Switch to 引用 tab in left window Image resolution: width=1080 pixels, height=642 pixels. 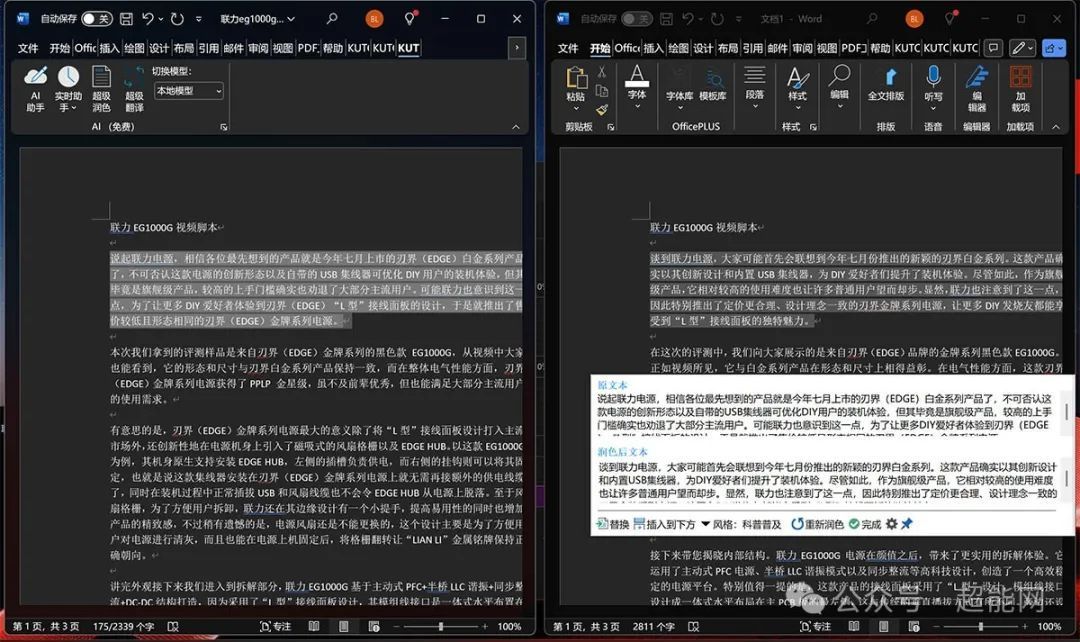[209, 48]
